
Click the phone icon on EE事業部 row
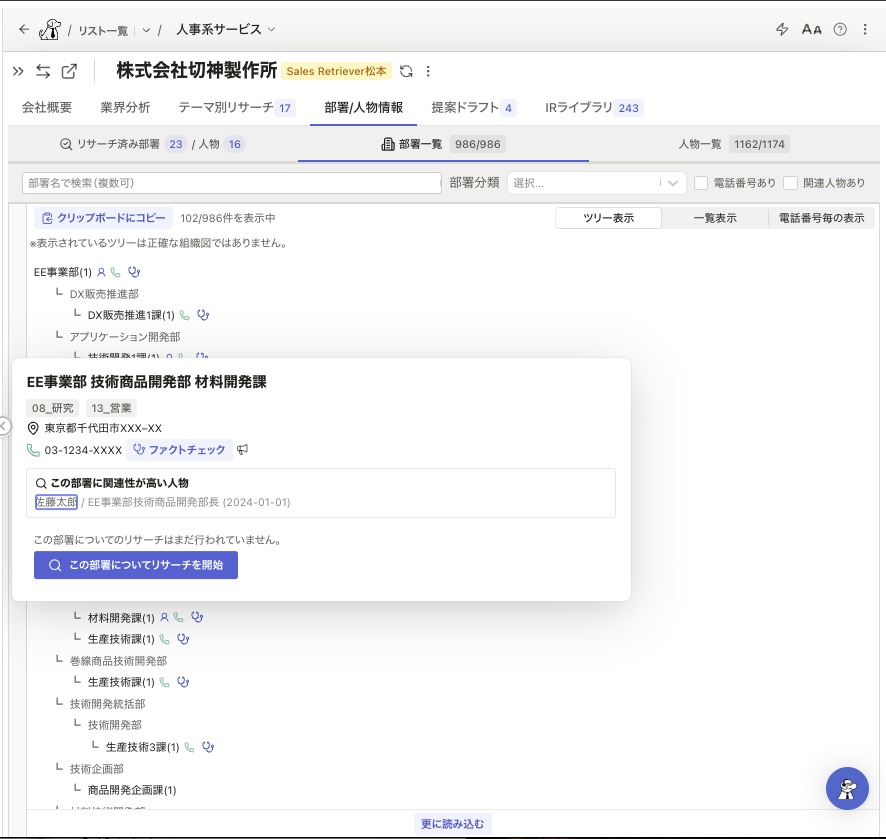[x=115, y=272]
